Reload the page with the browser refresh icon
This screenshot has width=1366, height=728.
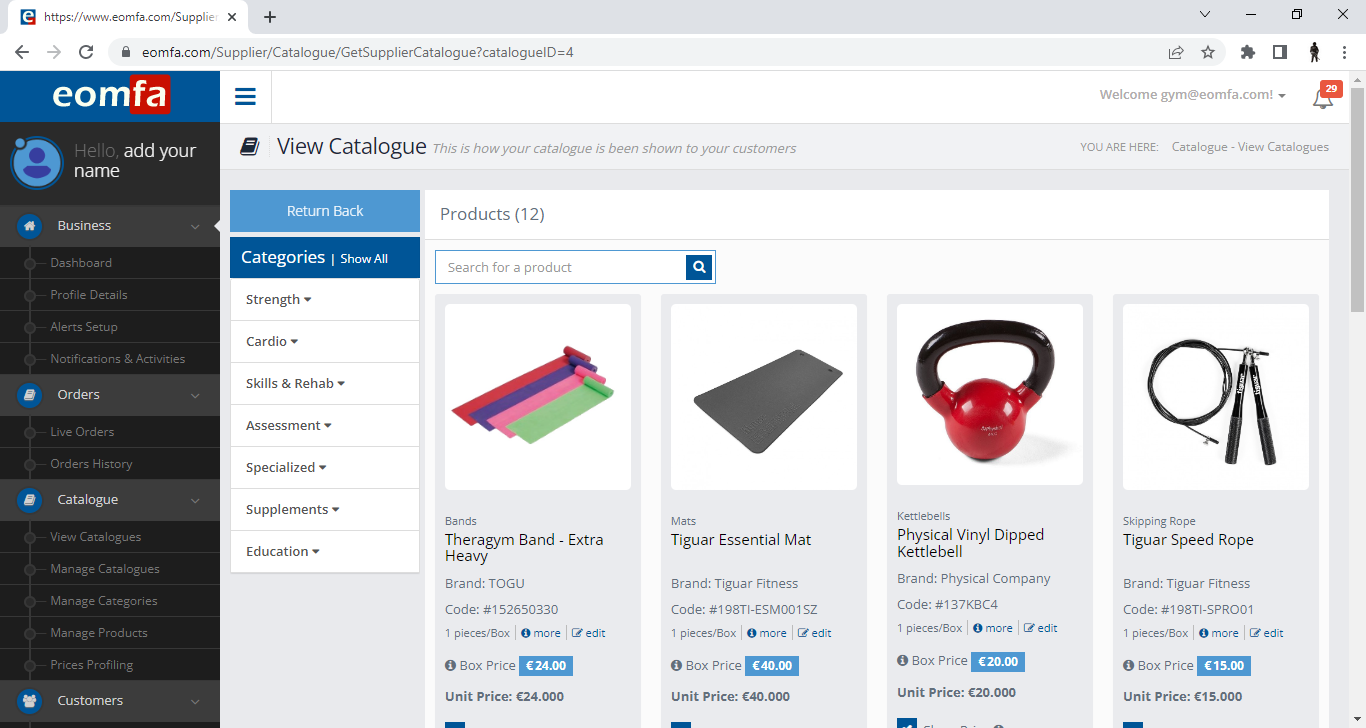click(x=86, y=52)
